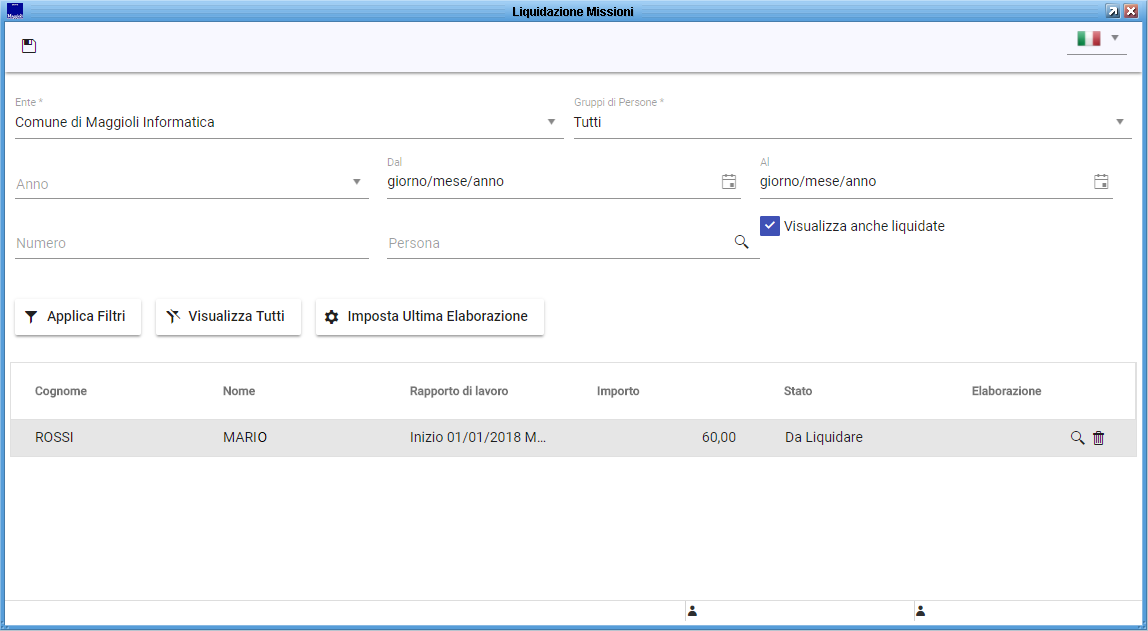Sort by the Nome column header
The height and width of the screenshot is (631, 1148).
(239, 391)
